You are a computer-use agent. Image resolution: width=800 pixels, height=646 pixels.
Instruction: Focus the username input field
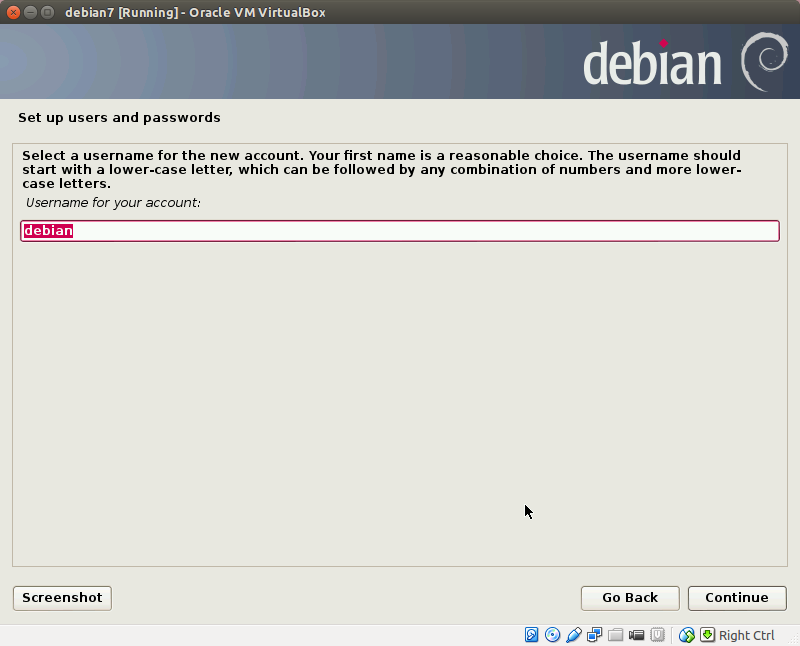coord(400,231)
